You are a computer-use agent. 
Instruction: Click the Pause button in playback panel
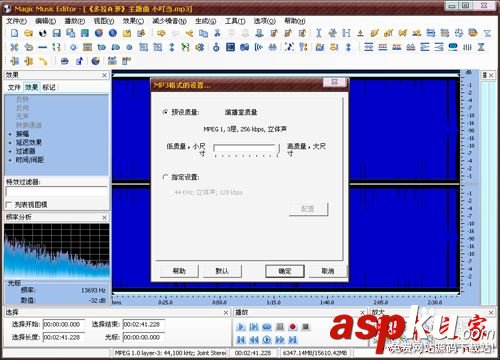tap(280, 327)
